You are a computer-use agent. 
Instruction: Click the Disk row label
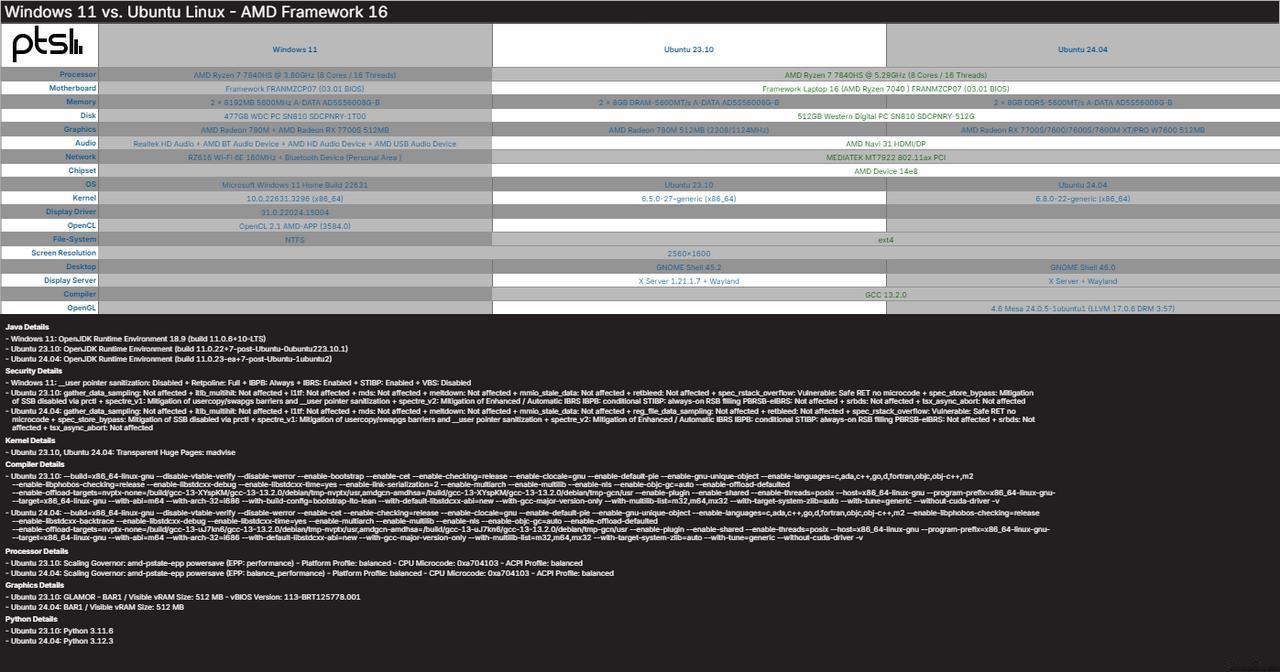pyautogui.click(x=88, y=116)
